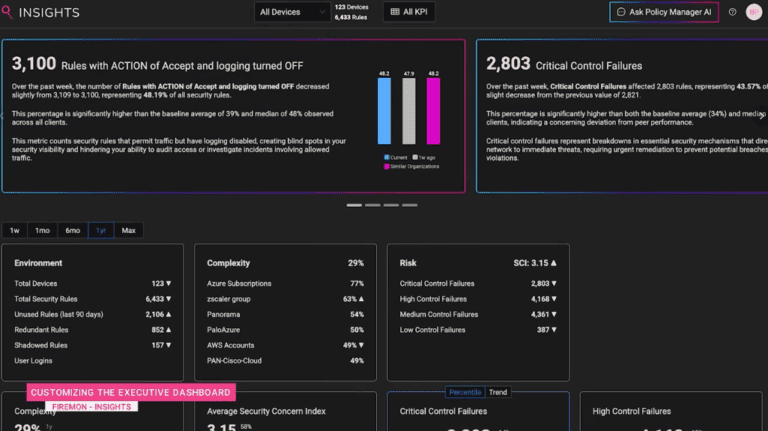Click the grid icon on All KPI
Screen dimensions: 768x431
394,12
